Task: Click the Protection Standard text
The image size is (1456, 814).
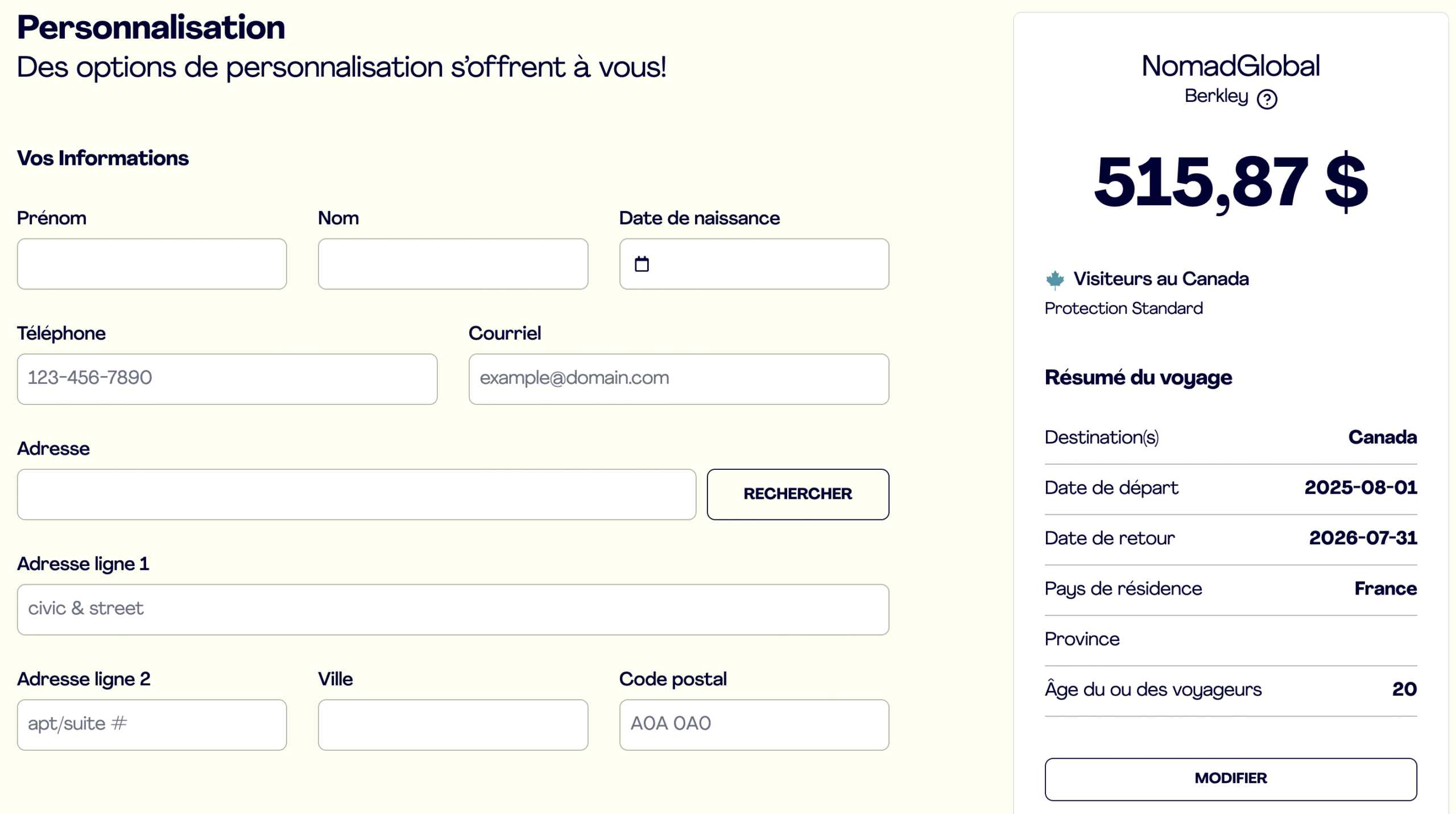Action: [1123, 308]
